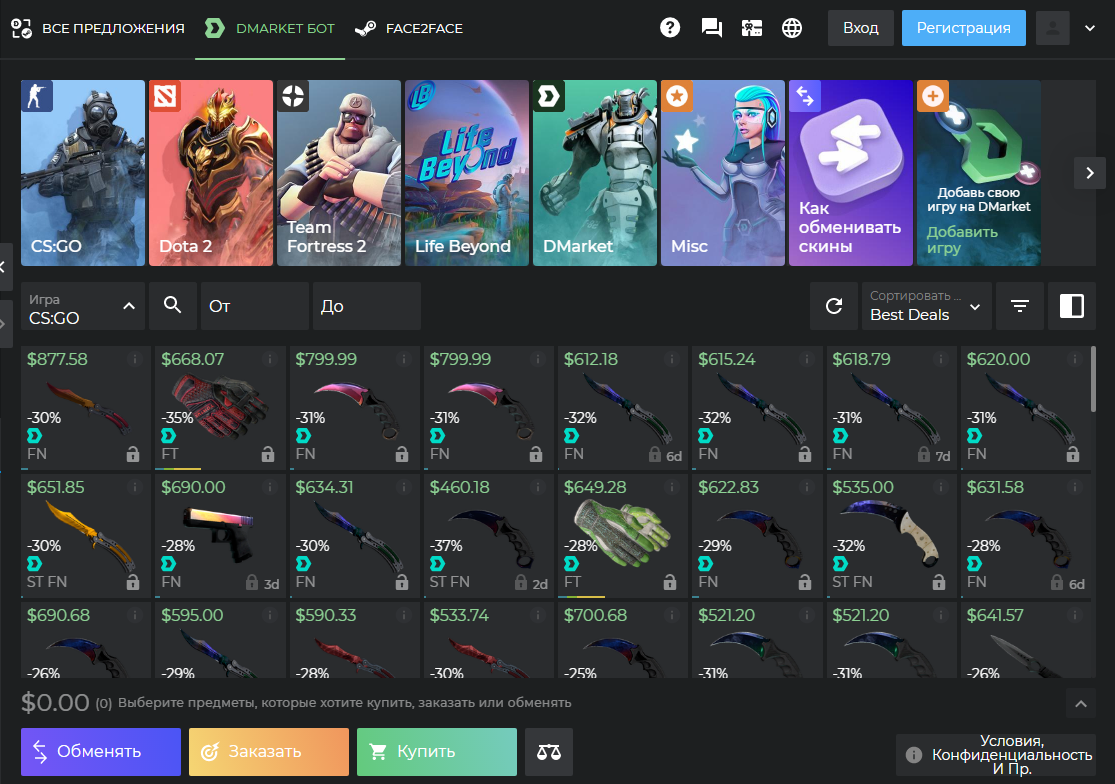Image resolution: width=1115 pixels, height=784 pixels.
Task: Select the CS:GO game card
Action: coord(82,173)
